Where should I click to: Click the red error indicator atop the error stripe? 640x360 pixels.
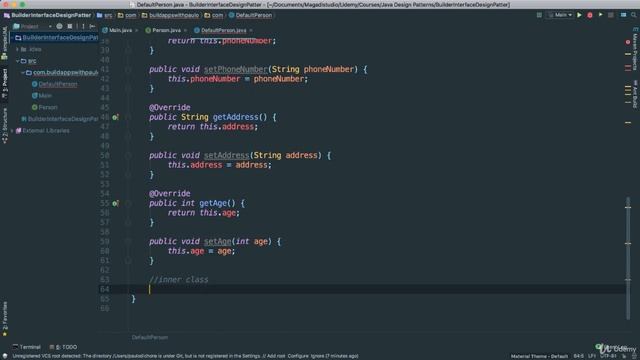click(628, 42)
